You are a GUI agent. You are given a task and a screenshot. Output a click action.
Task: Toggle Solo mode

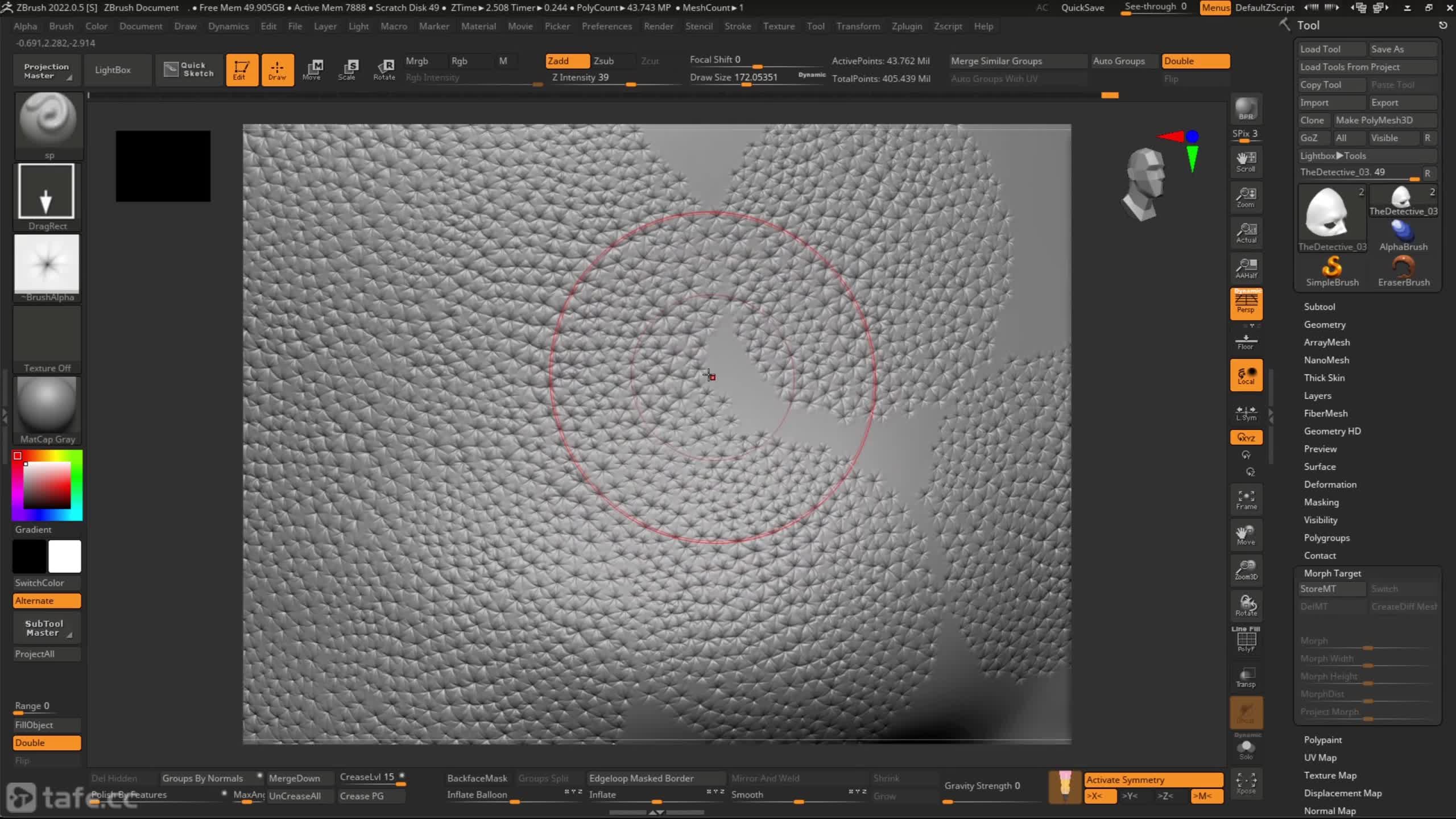coord(1246,748)
